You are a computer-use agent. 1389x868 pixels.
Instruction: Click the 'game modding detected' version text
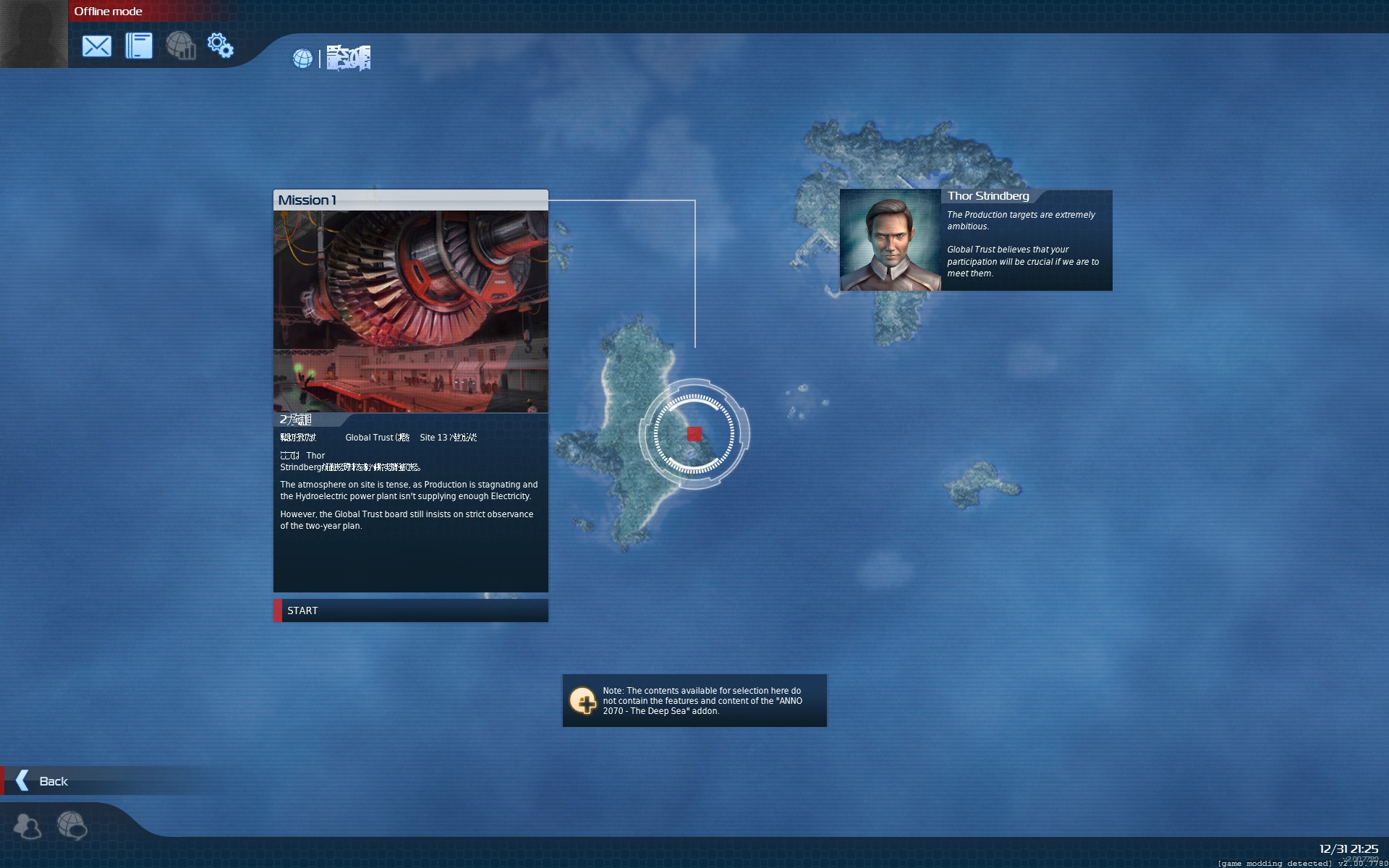1302,863
